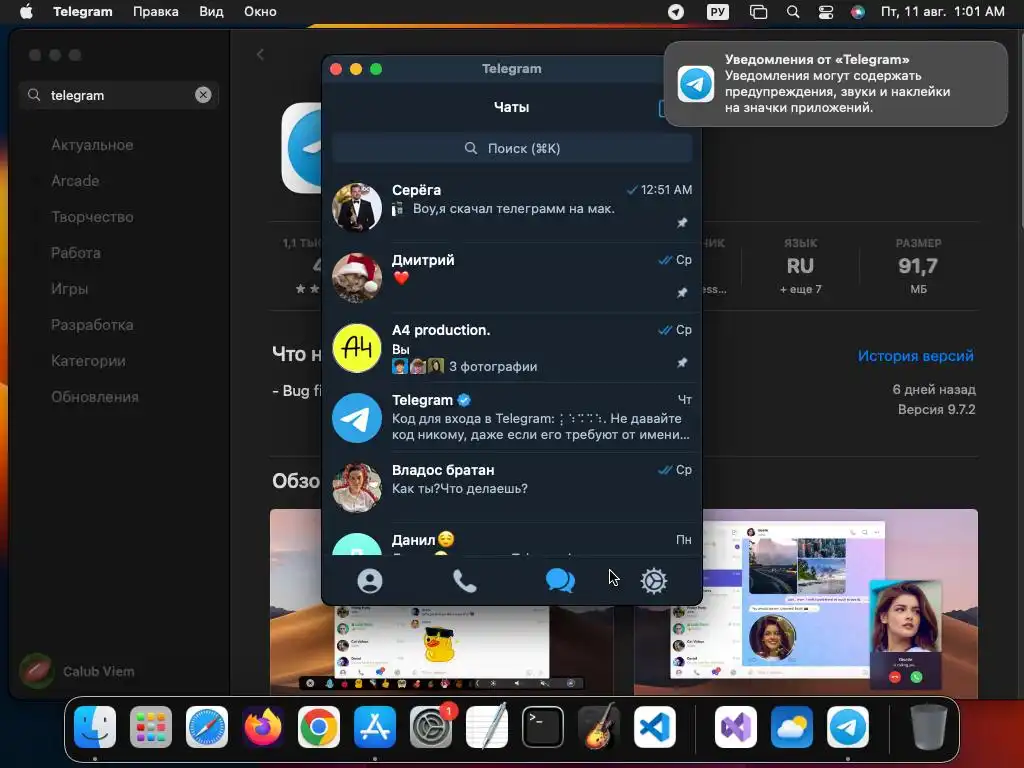Open Актуальное section in App Store sidebar

tap(92, 145)
